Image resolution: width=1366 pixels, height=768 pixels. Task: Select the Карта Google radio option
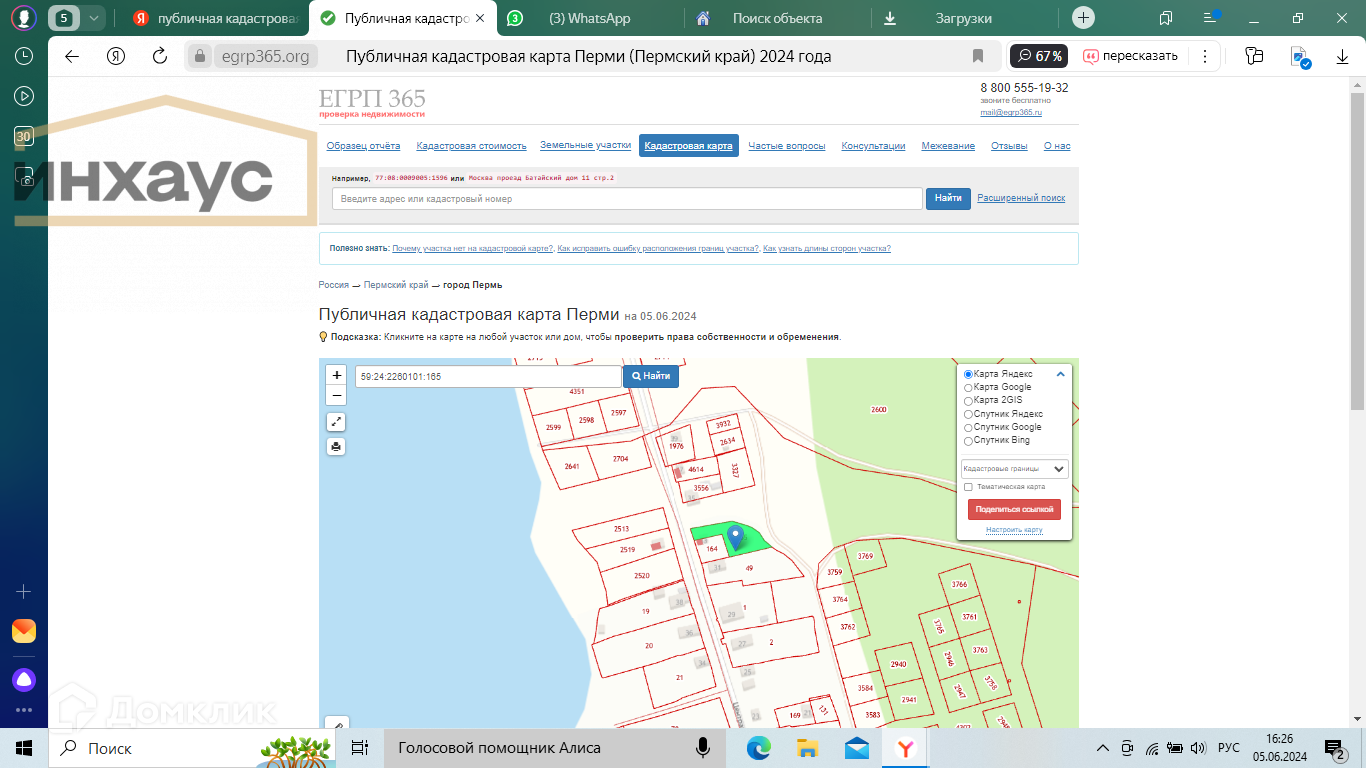pyautogui.click(x=968, y=388)
